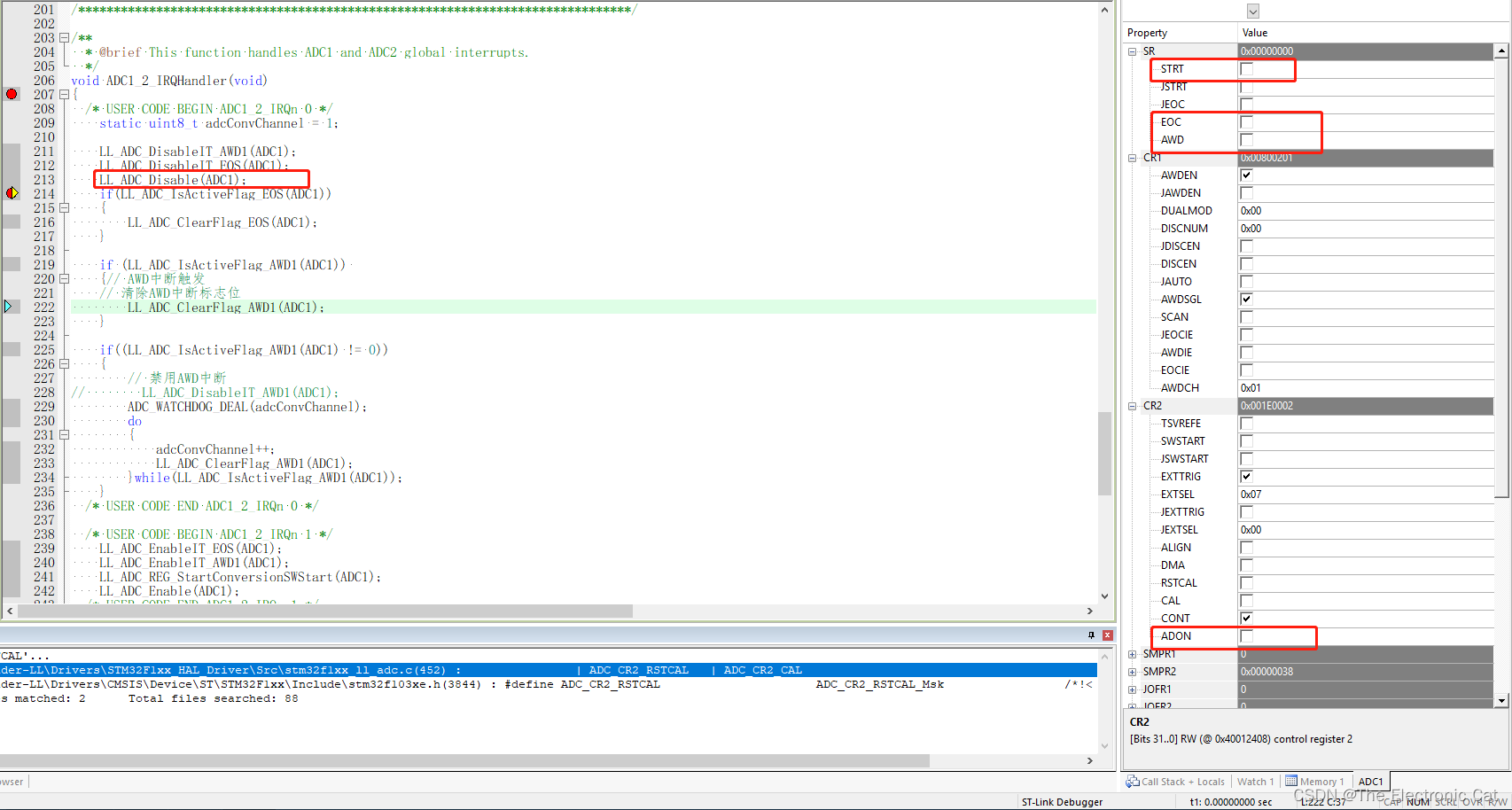Click the code editor vertical scrollbar thumb
Image resolution: width=1512 pixels, height=810 pixels.
pos(1104,453)
